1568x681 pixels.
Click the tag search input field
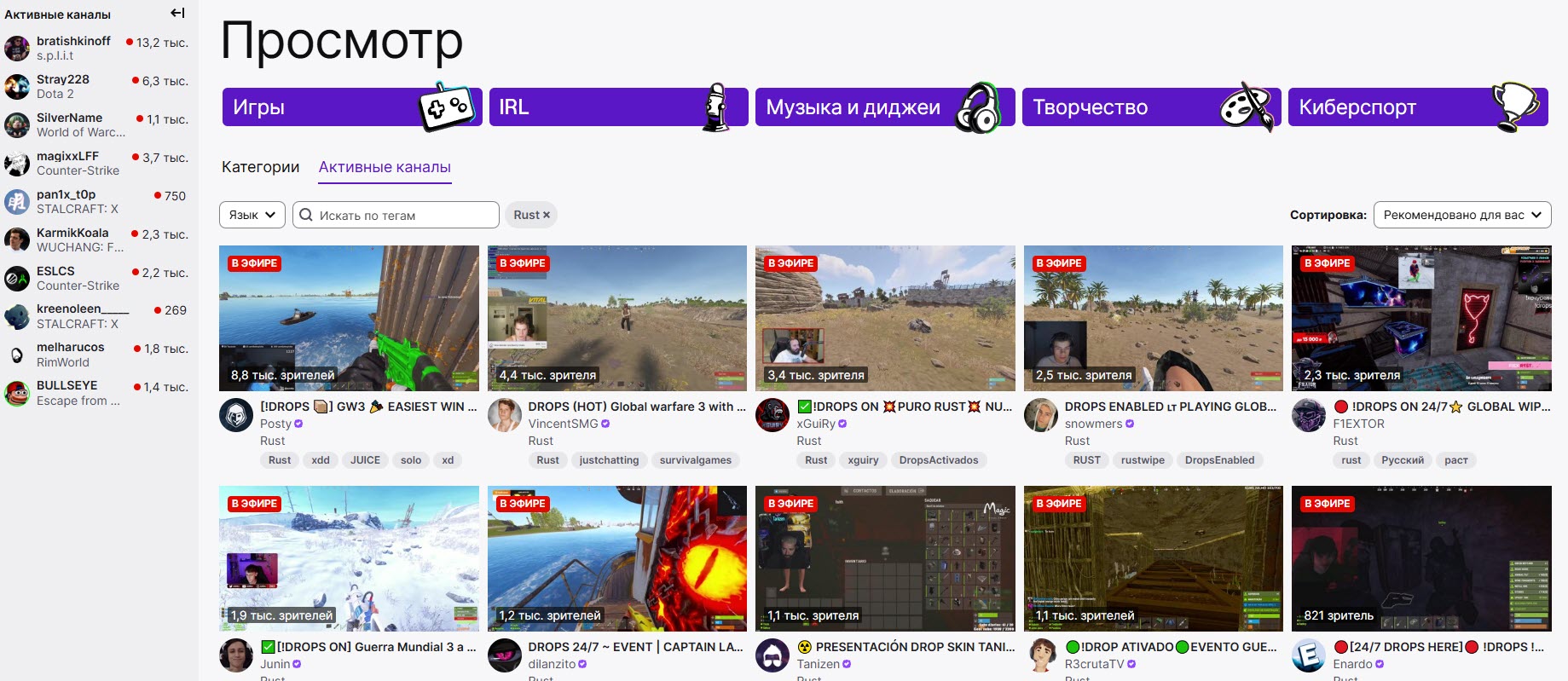coord(404,215)
